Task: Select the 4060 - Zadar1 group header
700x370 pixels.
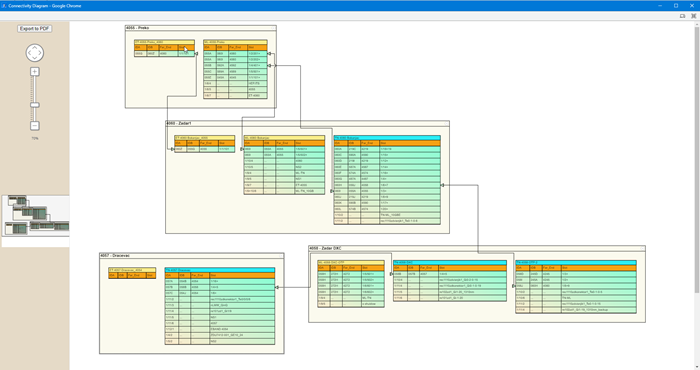Action: point(307,123)
